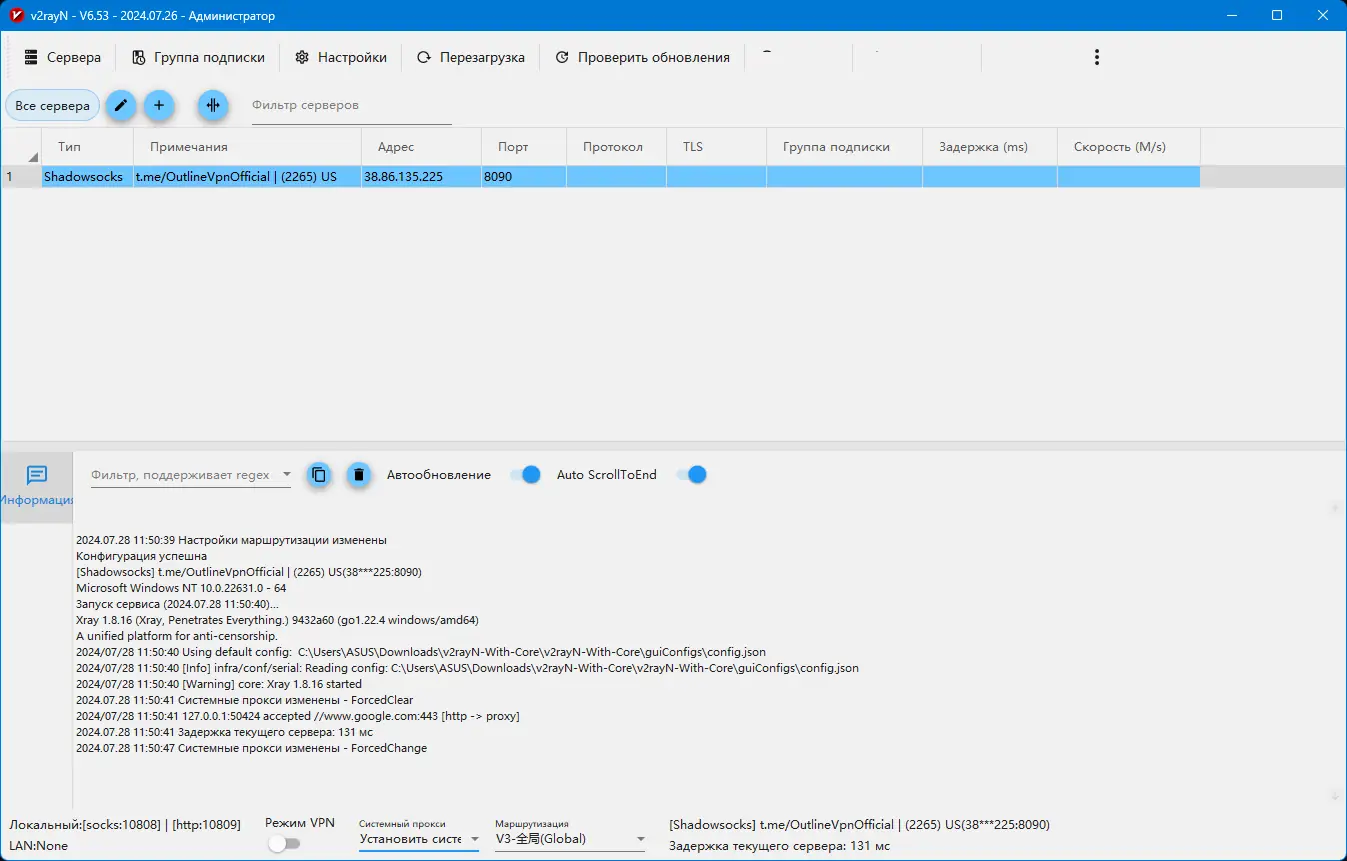
Task: Click the Локальный socks/http ports status text
Action: pos(125,825)
